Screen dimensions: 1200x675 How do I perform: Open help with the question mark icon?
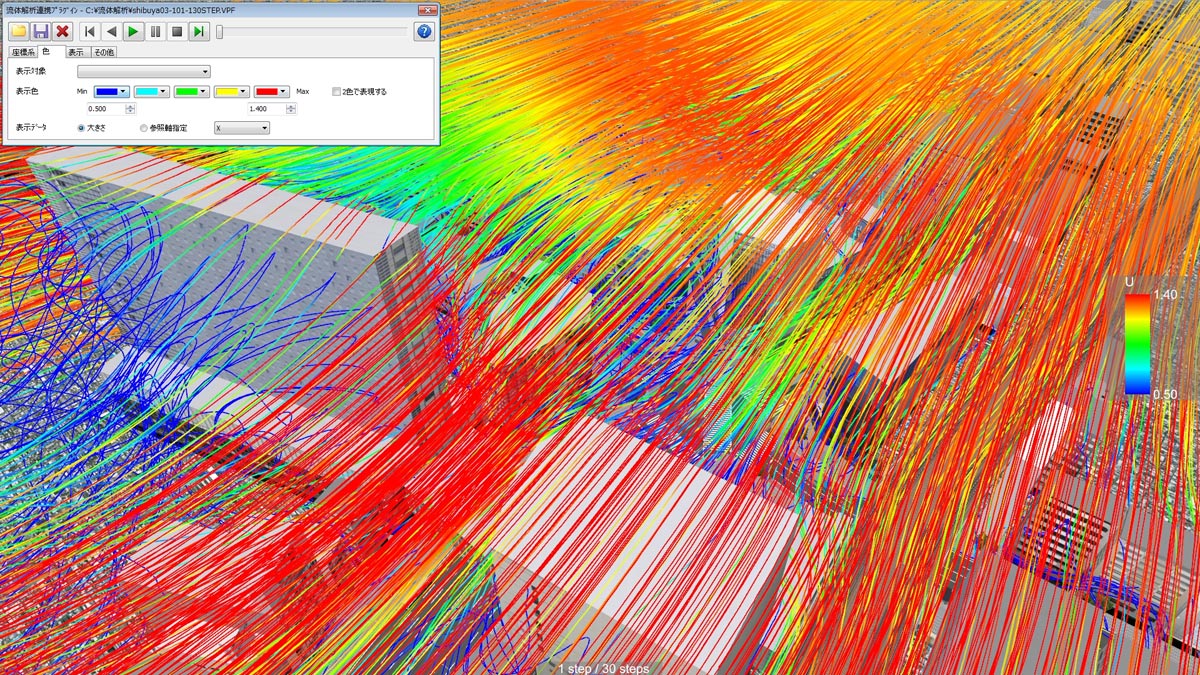click(423, 32)
